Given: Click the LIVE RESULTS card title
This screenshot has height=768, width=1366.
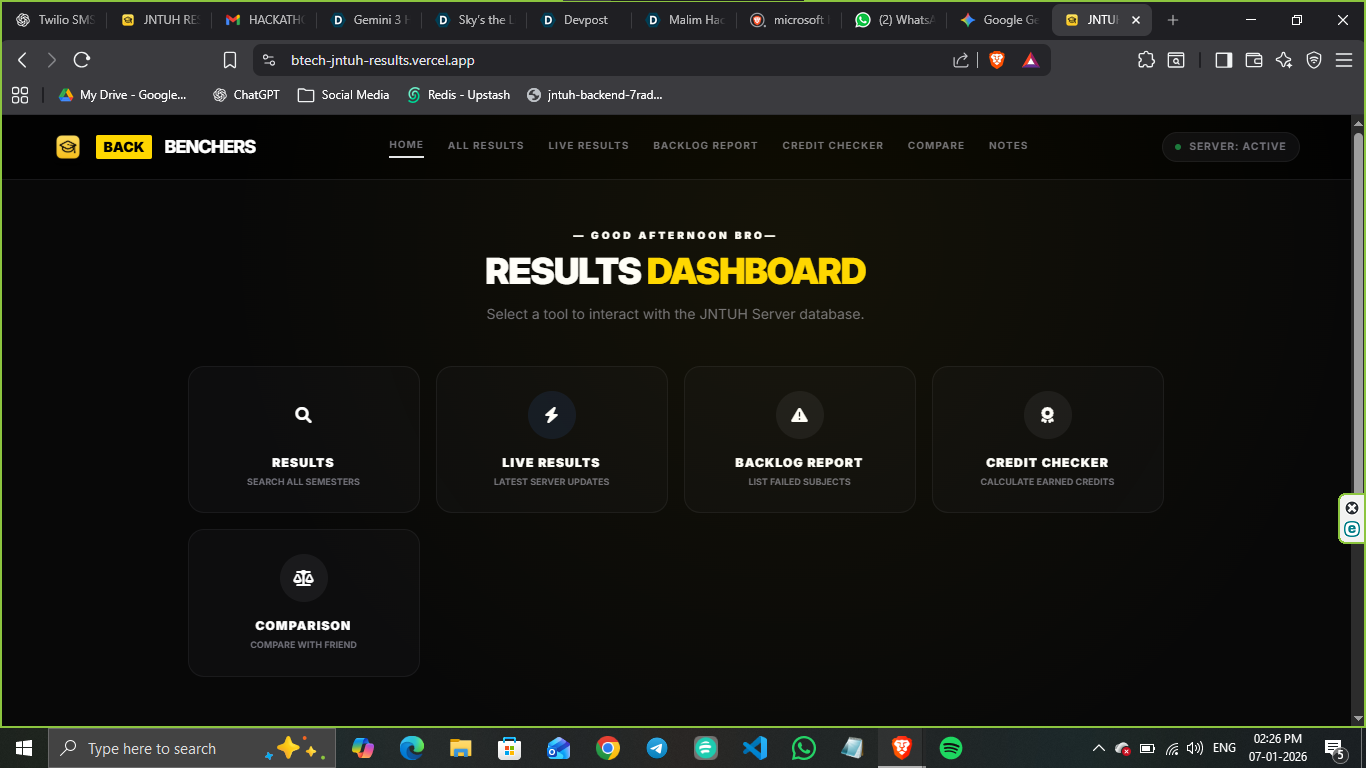Looking at the screenshot, I should tap(551, 463).
